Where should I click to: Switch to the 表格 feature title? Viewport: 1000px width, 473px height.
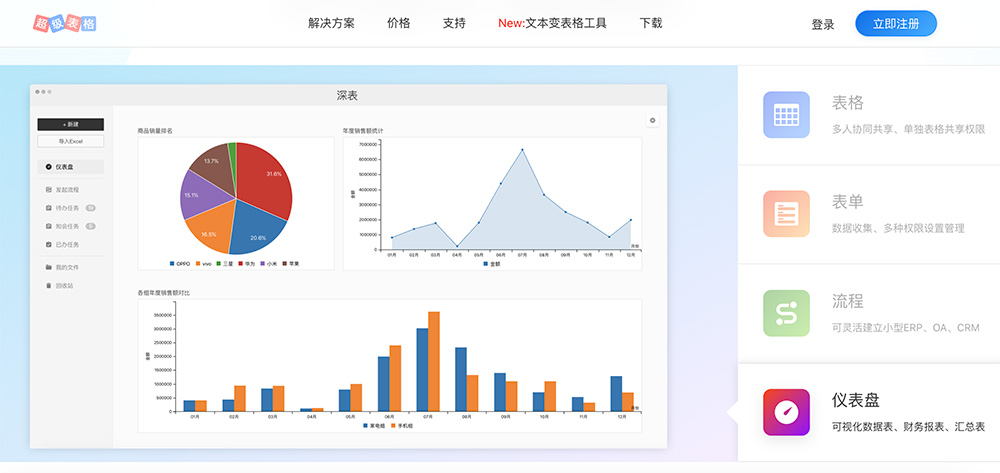[848, 103]
